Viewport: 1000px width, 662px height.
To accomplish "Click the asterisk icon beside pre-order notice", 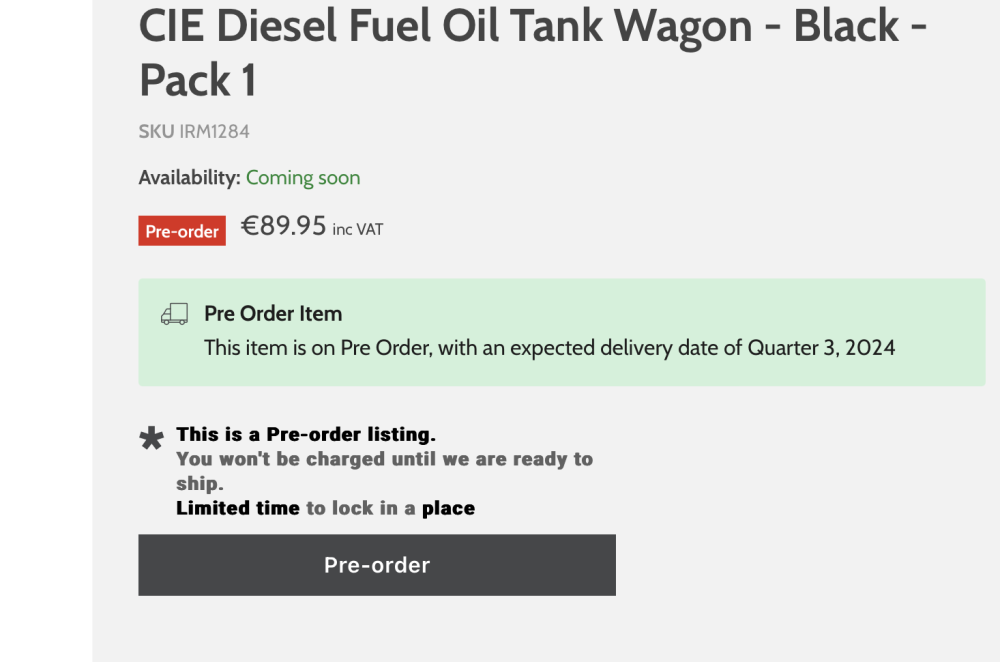I will click(x=152, y=439).
